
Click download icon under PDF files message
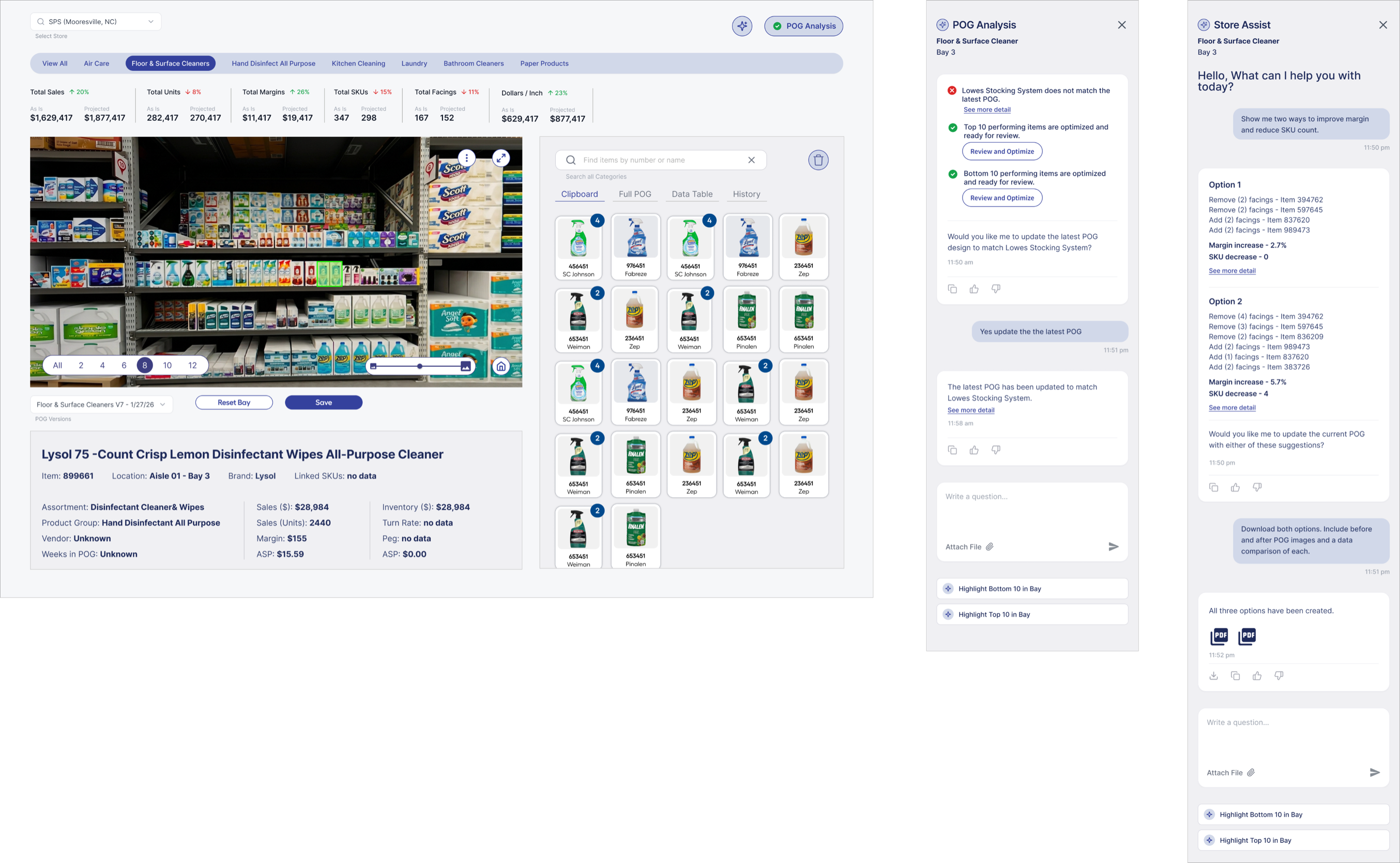[x=1214, y=676]
